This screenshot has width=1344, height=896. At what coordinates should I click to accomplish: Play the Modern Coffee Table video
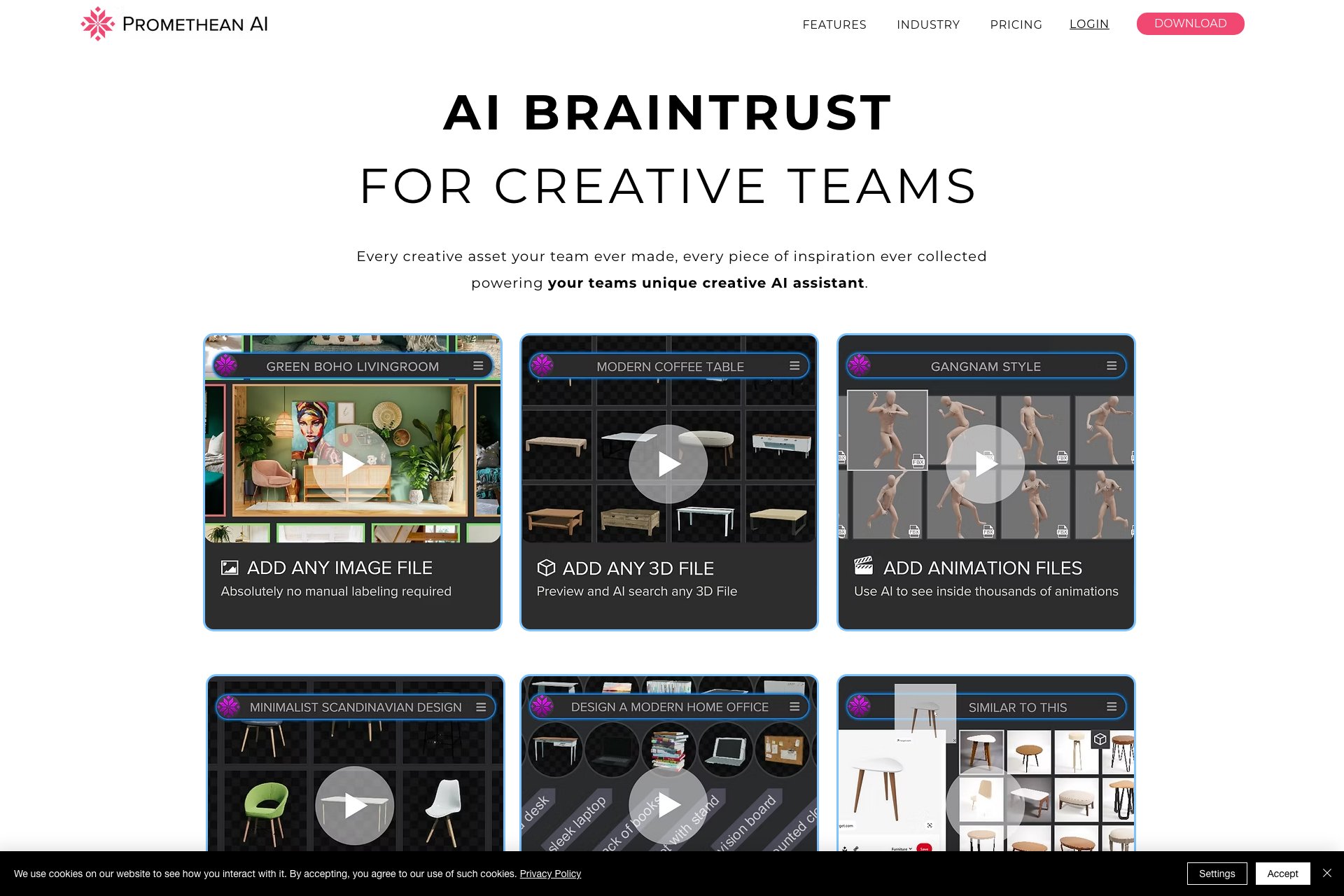[x=668, y=463]
